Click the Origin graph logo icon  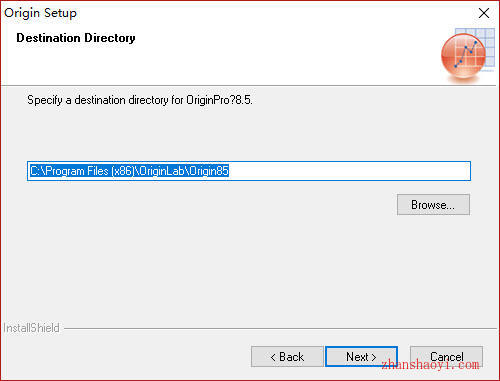(x=467, y=55)
